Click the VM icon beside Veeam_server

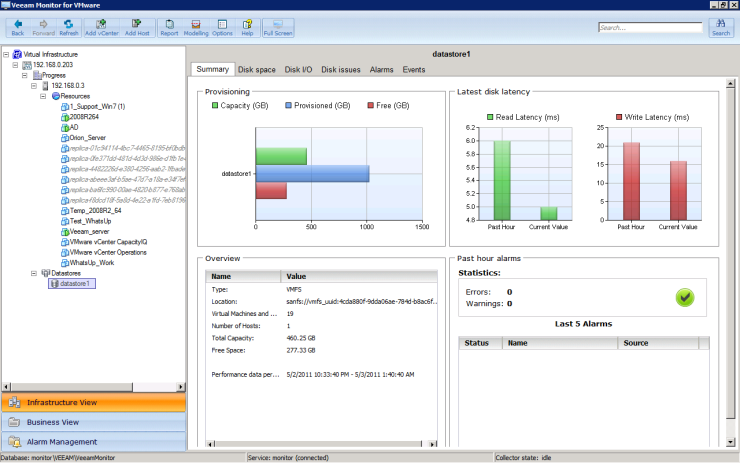[65, 232]
